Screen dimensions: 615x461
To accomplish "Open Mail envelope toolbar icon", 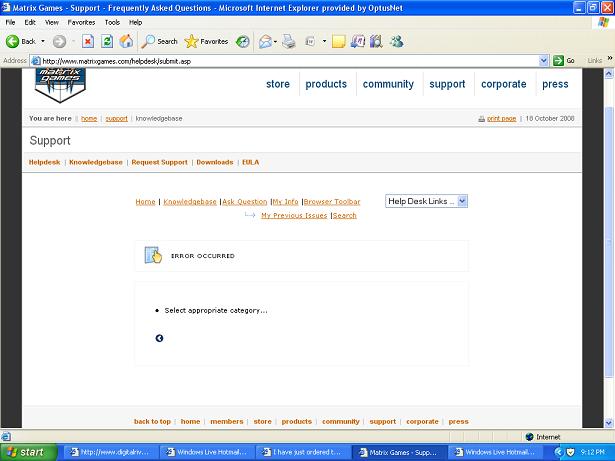I will (266, 41).
